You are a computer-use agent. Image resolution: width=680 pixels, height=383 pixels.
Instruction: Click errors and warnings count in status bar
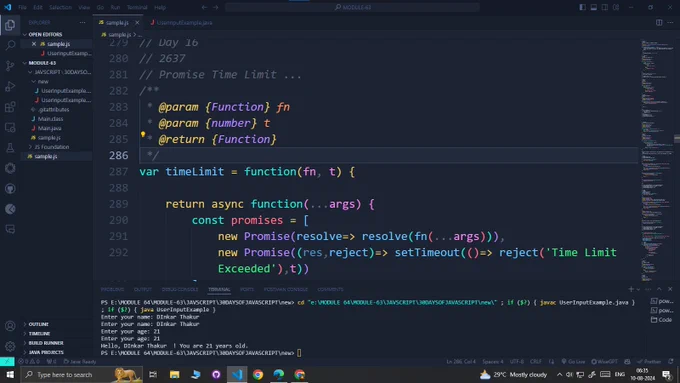(x=29, y=361)
